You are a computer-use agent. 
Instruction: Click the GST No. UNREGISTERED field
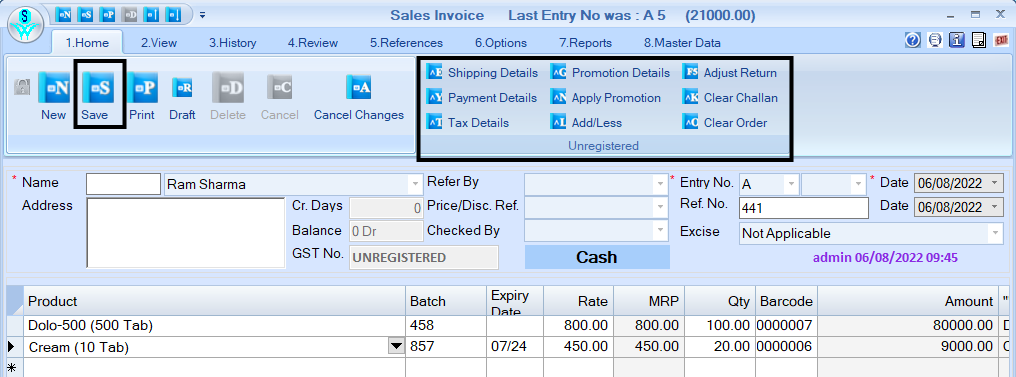[424, 257]
